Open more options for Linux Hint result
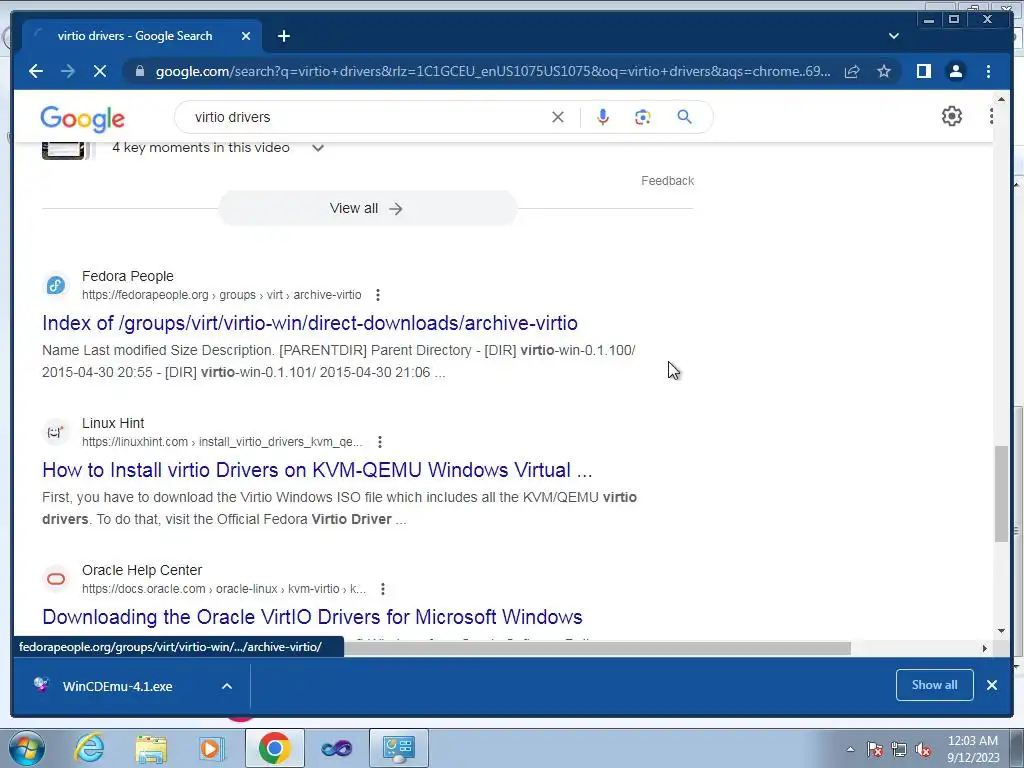This screenshot has width=1024, height=768. coord(379,442)
